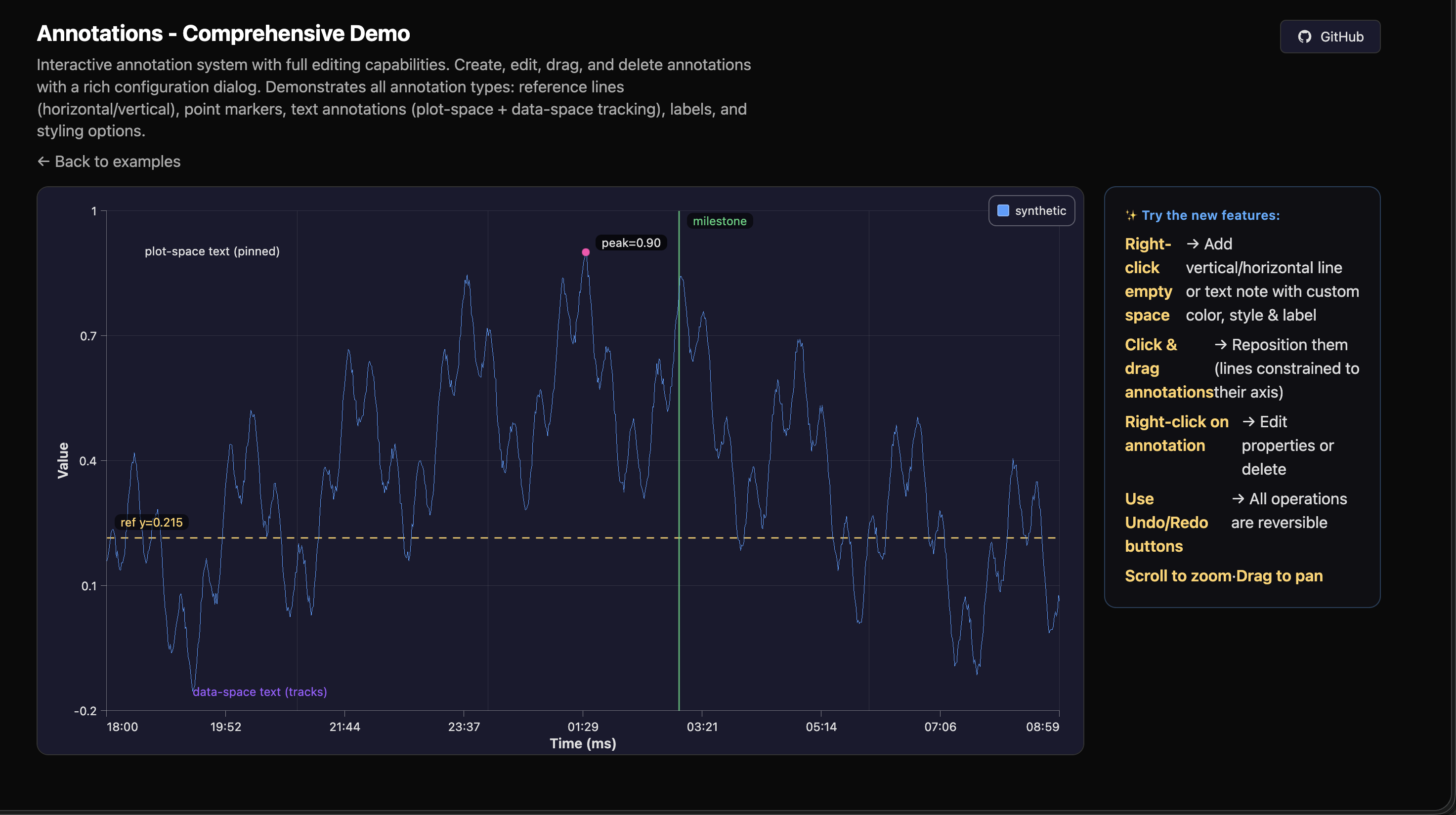The image size is (1456, 815).
Task: Click the left arrow before Back to examples
Action: [x=43, y=162]
